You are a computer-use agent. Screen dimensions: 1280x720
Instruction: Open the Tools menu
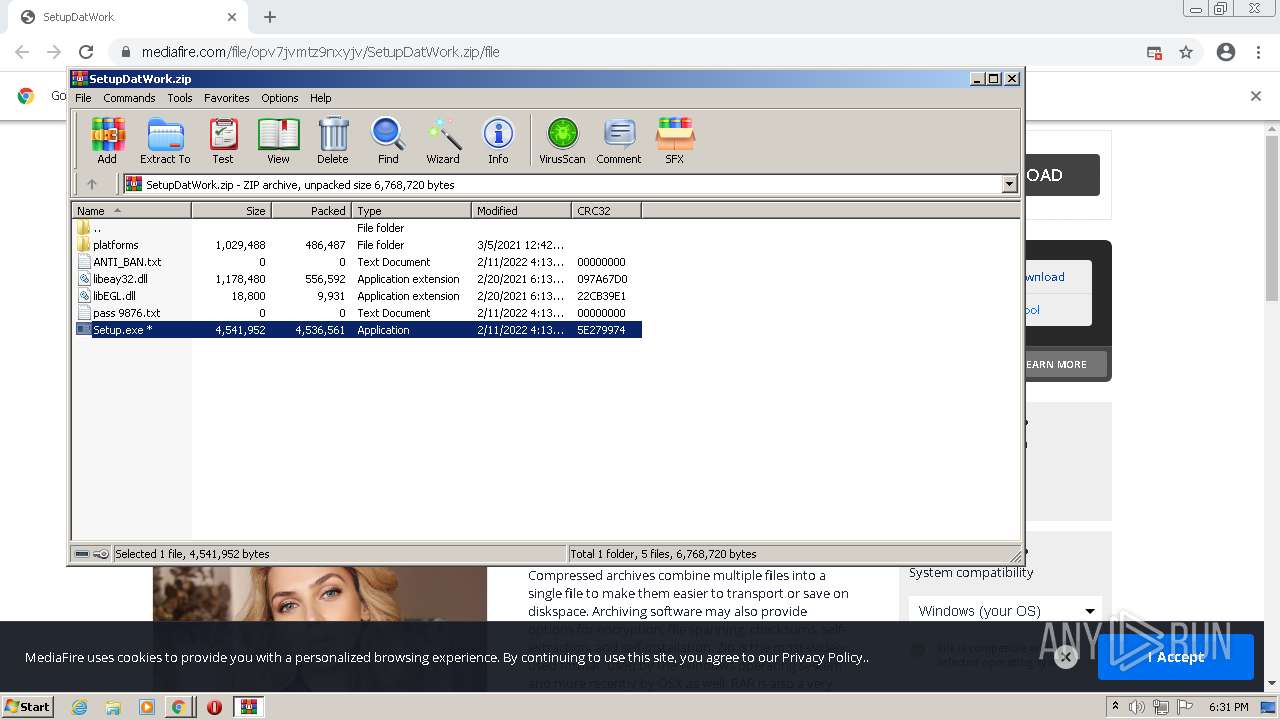coord(180,98)
